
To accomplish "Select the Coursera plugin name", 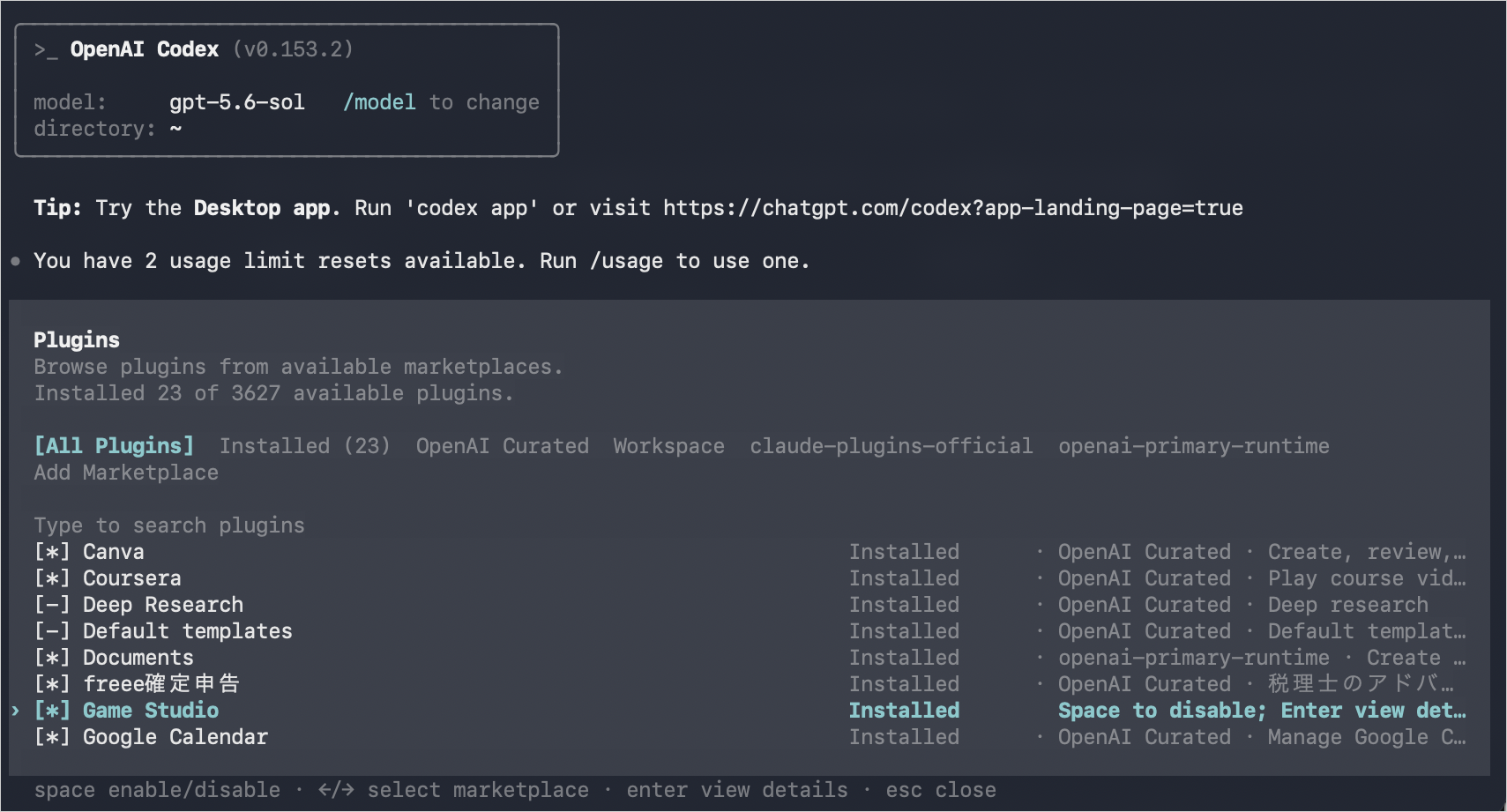I will [x=132, y=578].
